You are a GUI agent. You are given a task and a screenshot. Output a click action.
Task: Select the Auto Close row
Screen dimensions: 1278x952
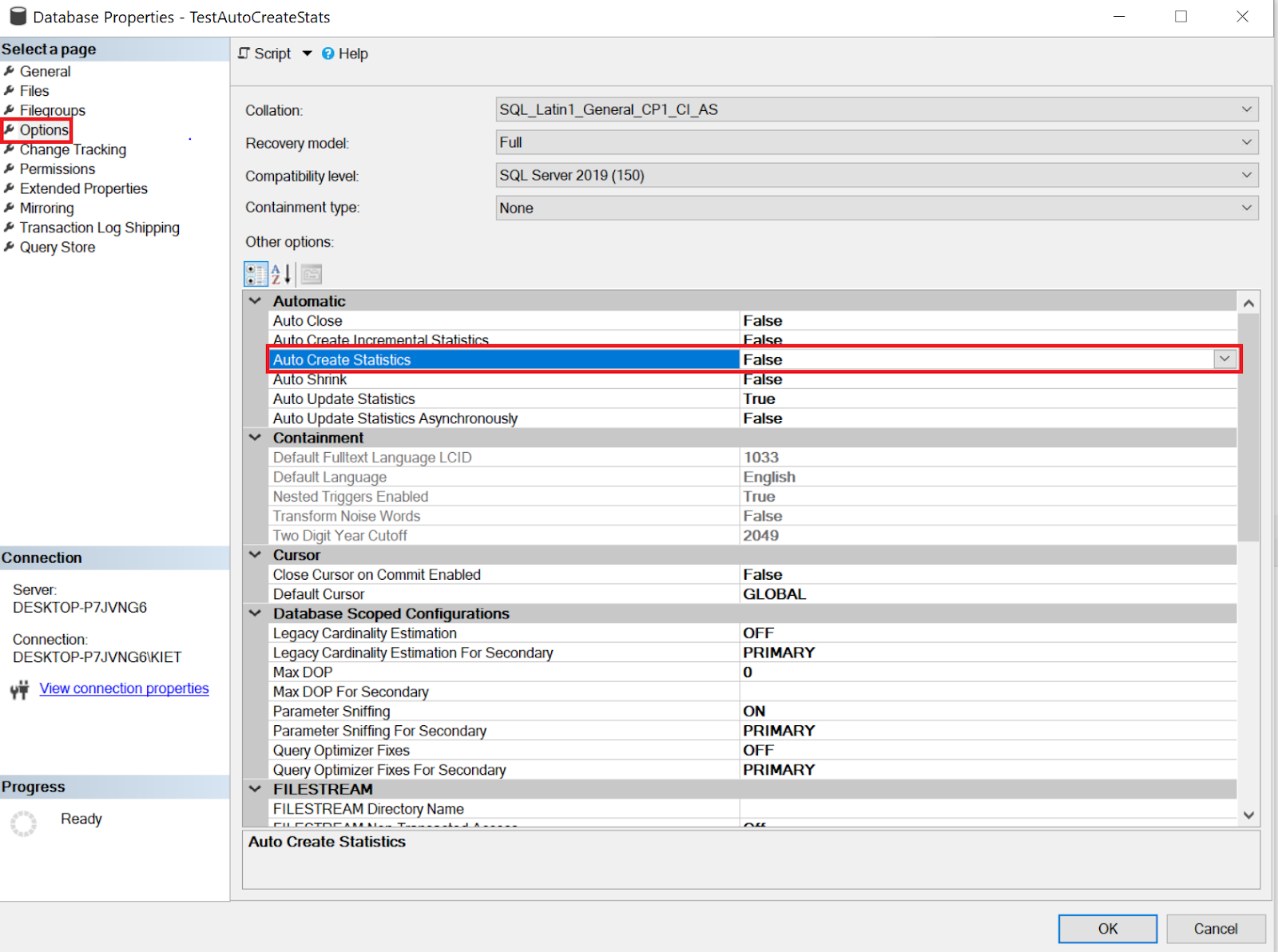752,321
